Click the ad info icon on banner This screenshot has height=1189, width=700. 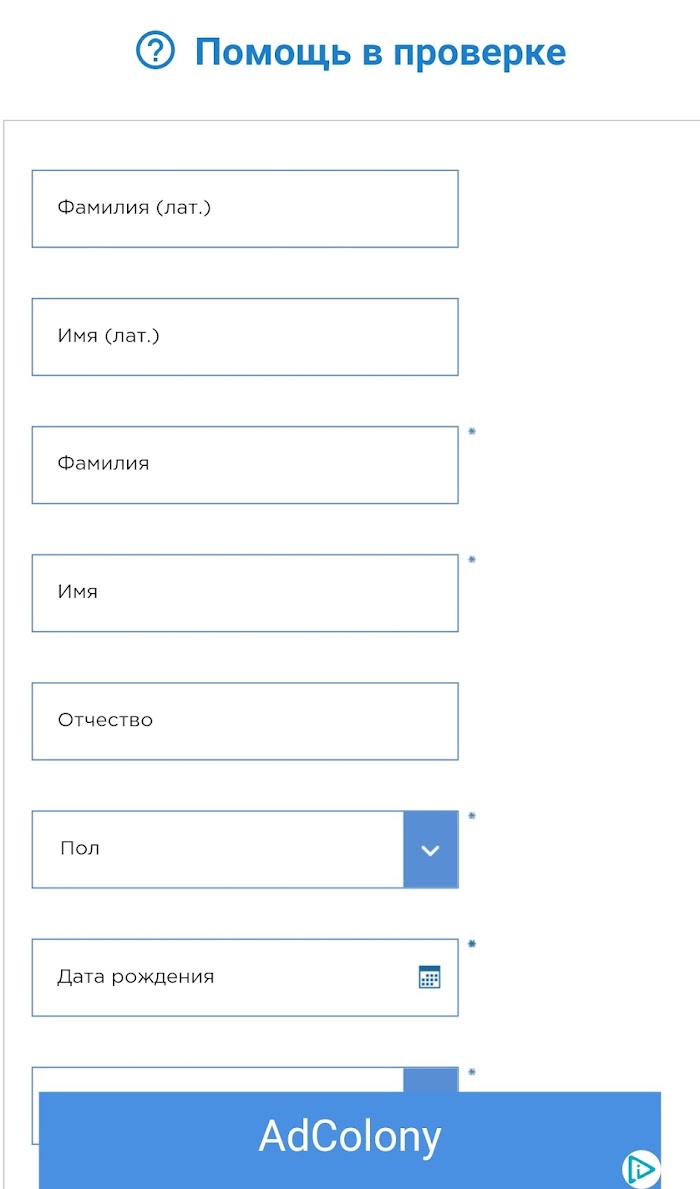tap(641, 1169)
